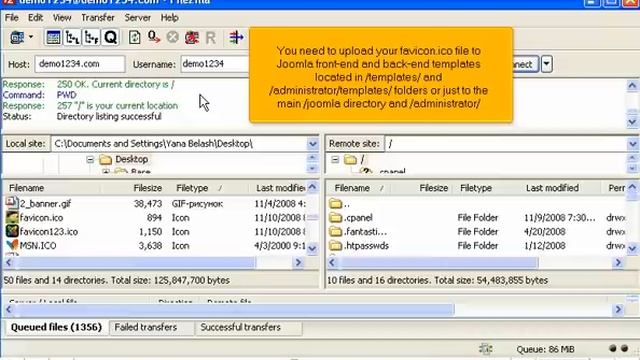Click status bar settings icon near Queue
The height and width of the screenshot is (360, 640).
point(485,349)
